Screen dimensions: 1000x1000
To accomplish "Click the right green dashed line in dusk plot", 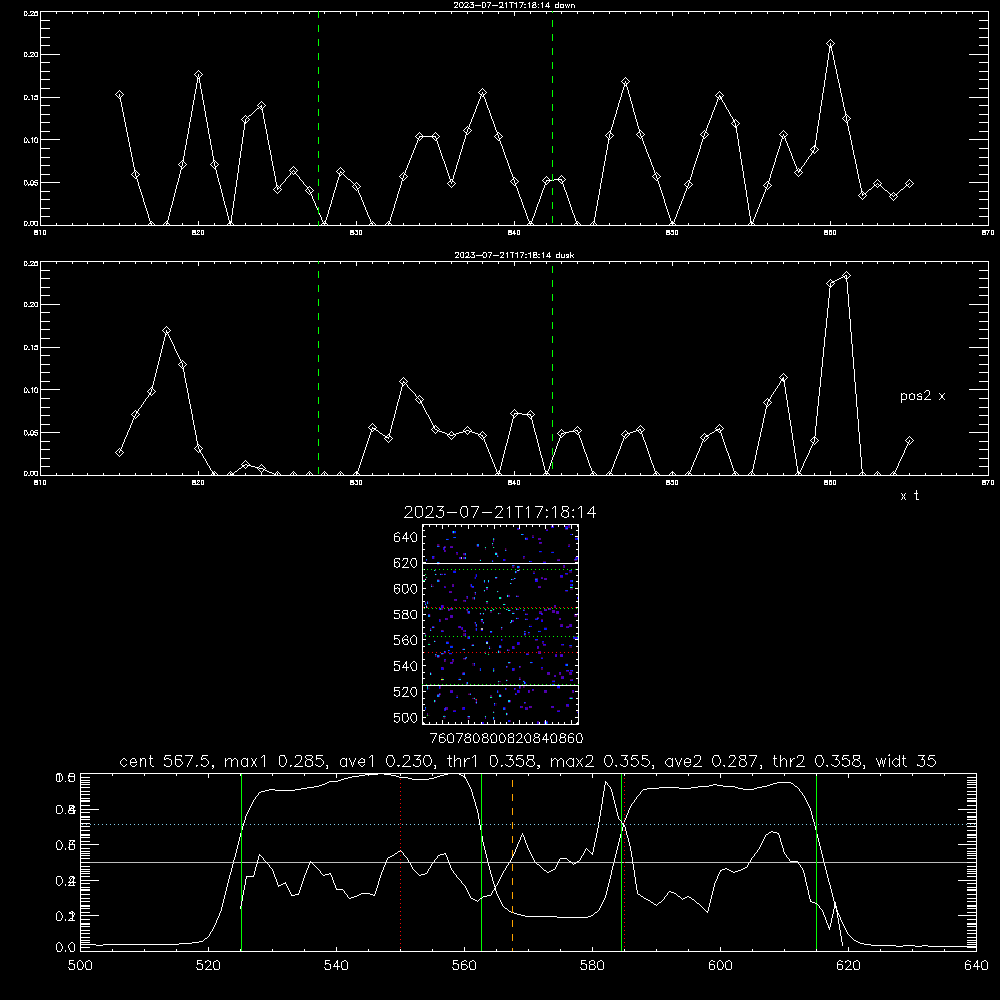I will [552, 368].
